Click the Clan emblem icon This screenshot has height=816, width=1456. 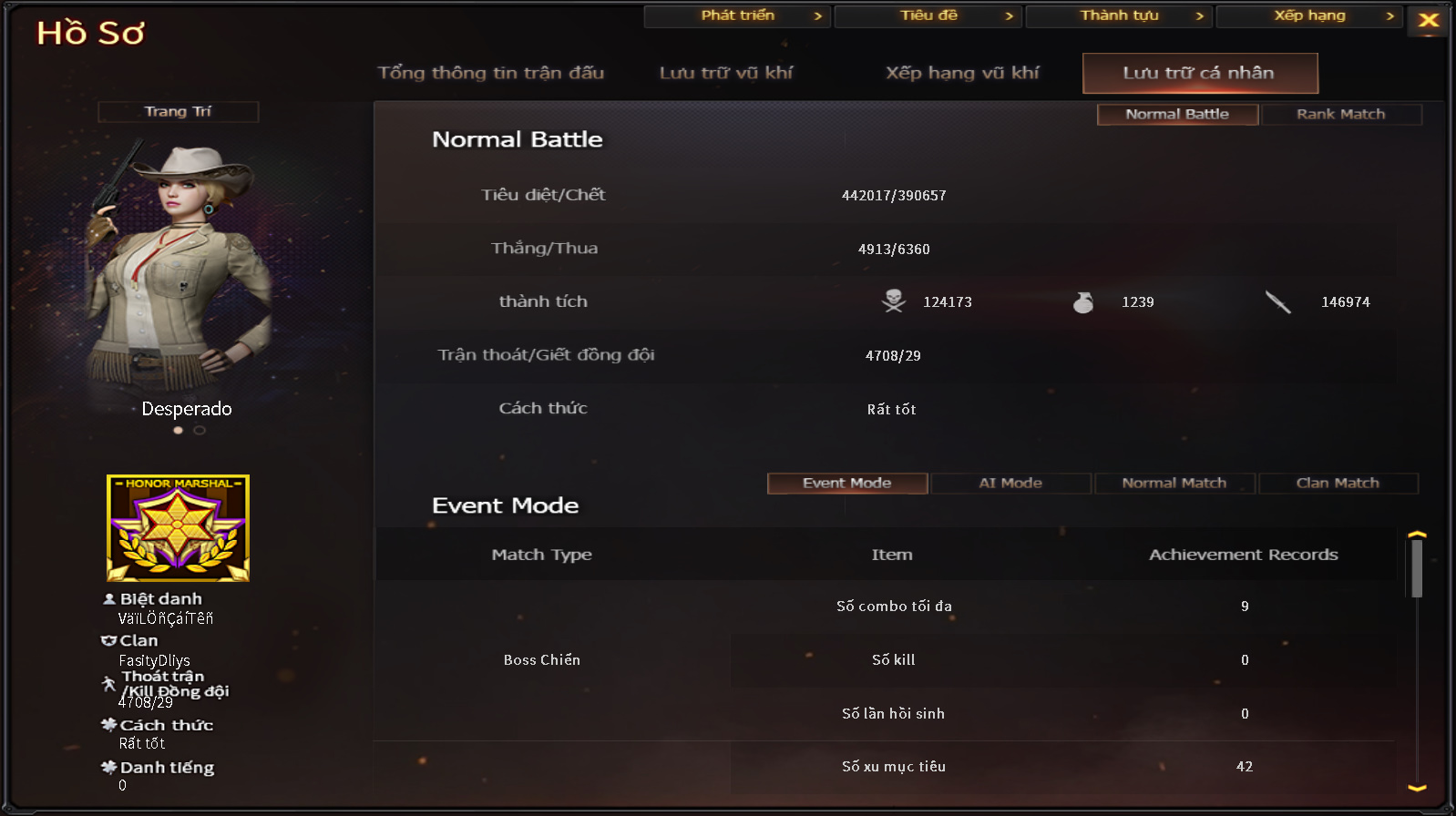click(109, 640)
